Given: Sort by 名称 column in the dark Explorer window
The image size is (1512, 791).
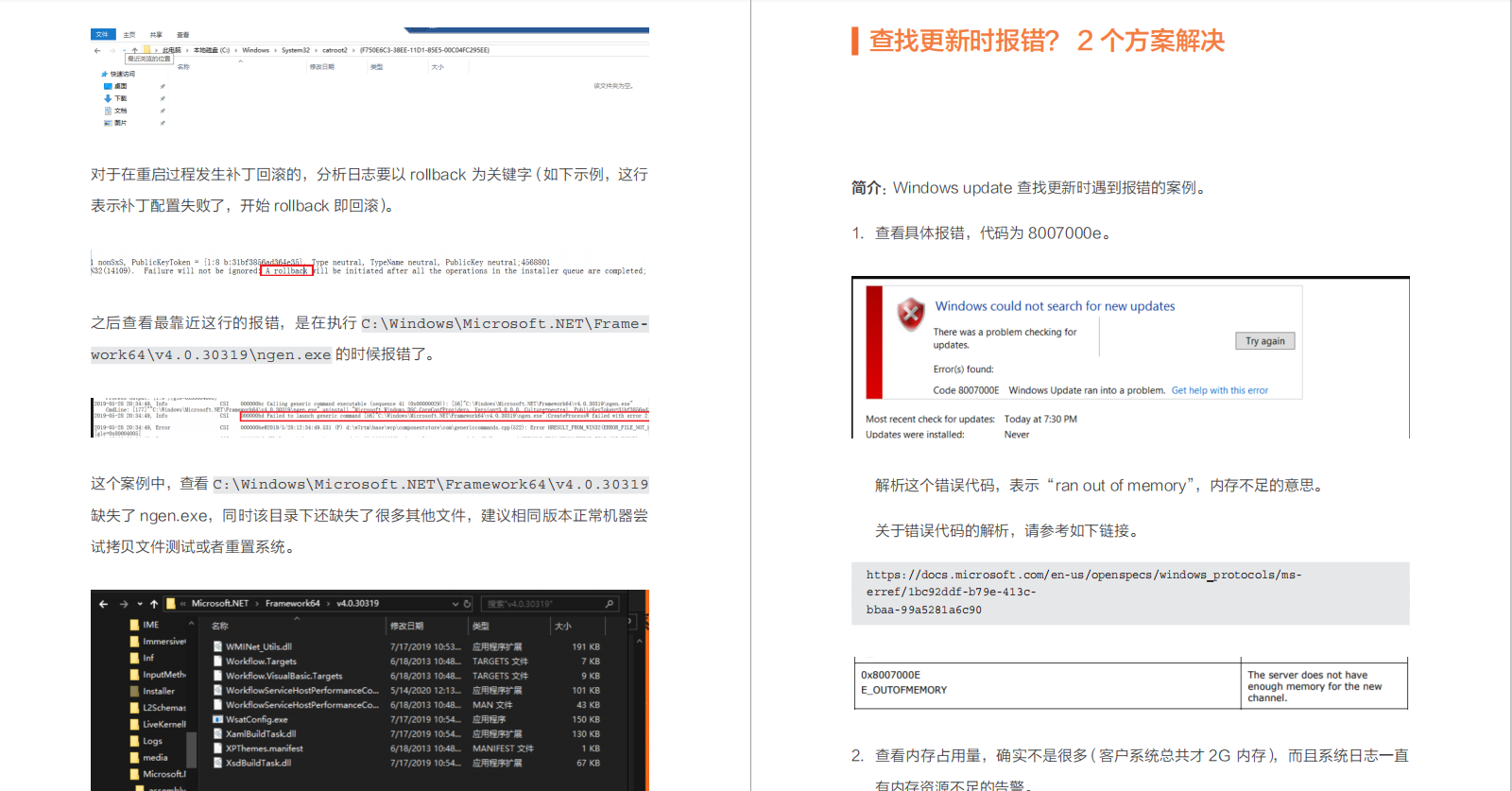Looking at the screenshot, I should pyautogui.click(x=219, y=626).
